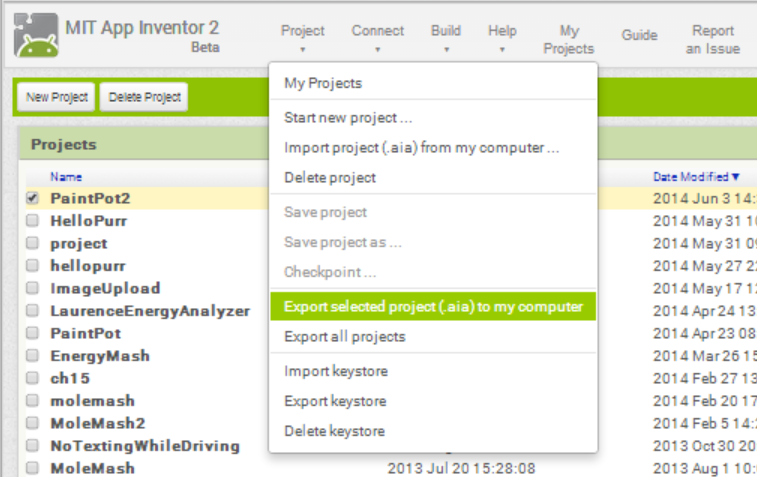Tick the HelloPurr project checkbox
This screenshot has width=757, height=477.
(x=32, y=221)
